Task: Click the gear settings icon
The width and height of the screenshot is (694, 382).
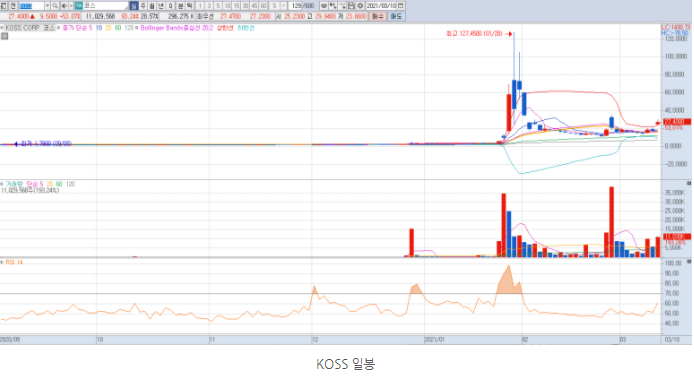Action: (x=360, y=6)
